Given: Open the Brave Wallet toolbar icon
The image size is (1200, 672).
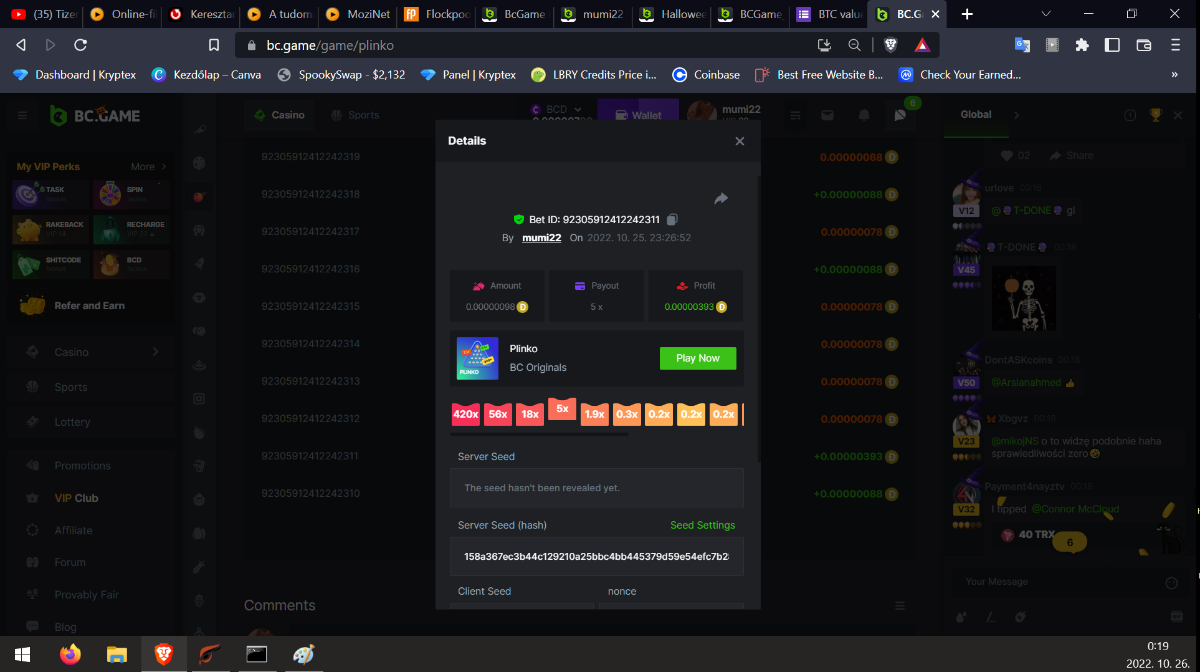Looking at the screenshot, I should [x=1144, y=45].
